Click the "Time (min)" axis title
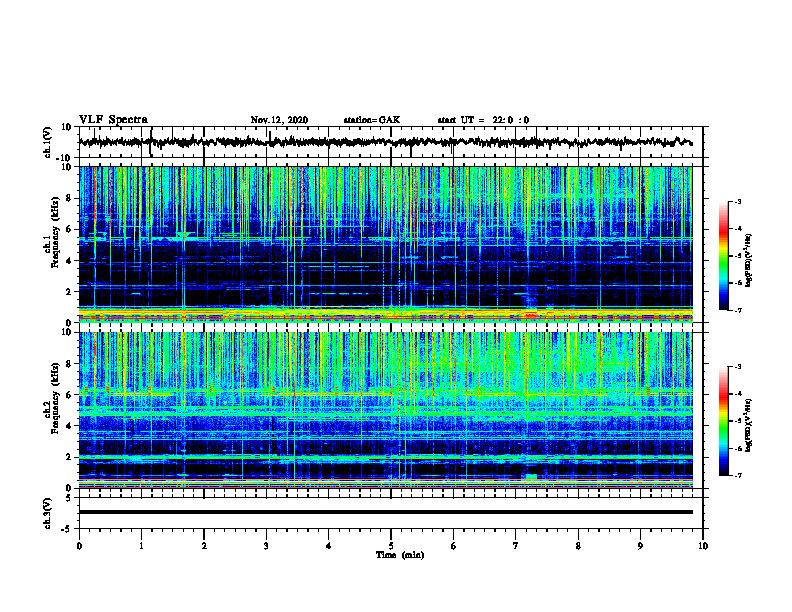 [400, 555]
